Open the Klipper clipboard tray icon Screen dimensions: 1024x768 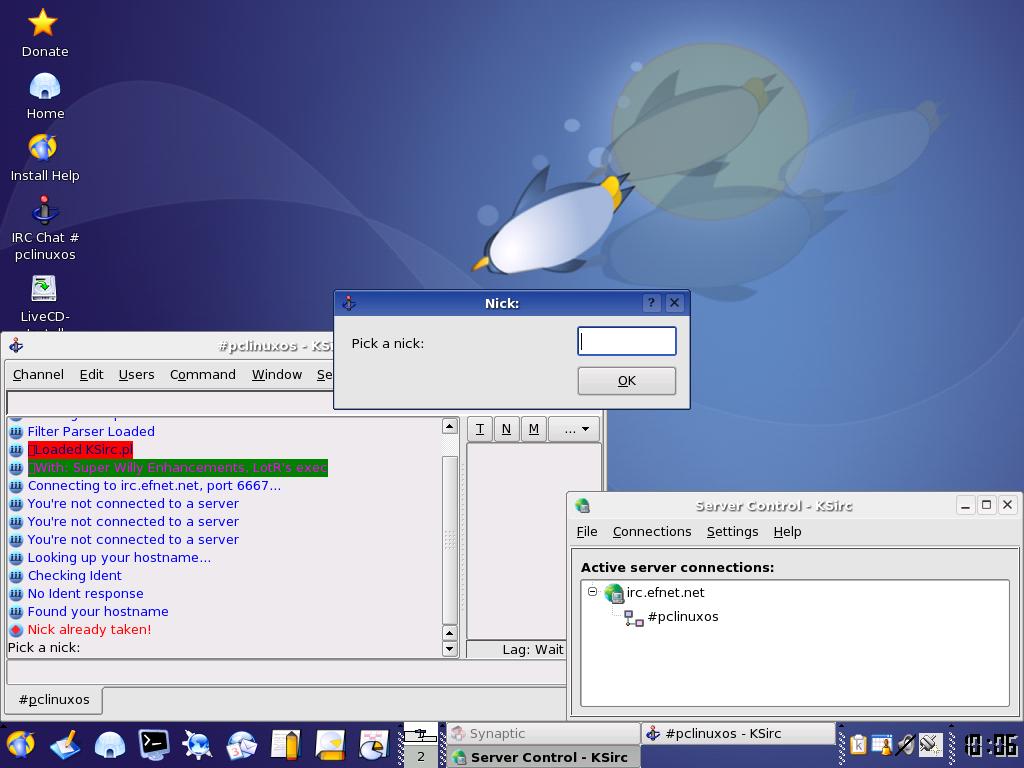859,744
